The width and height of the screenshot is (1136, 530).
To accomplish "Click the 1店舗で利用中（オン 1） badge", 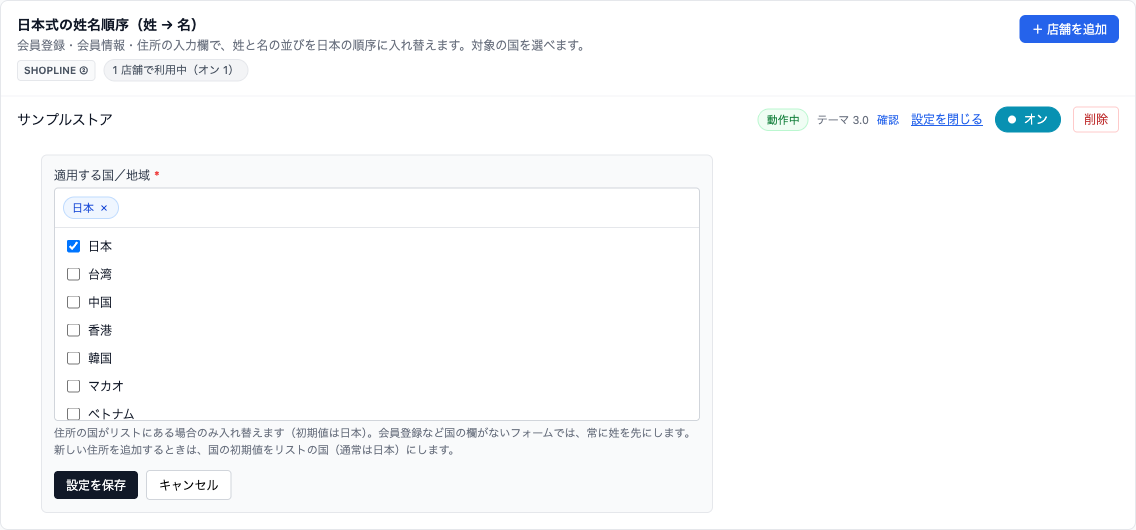I will tap(176, 70).
